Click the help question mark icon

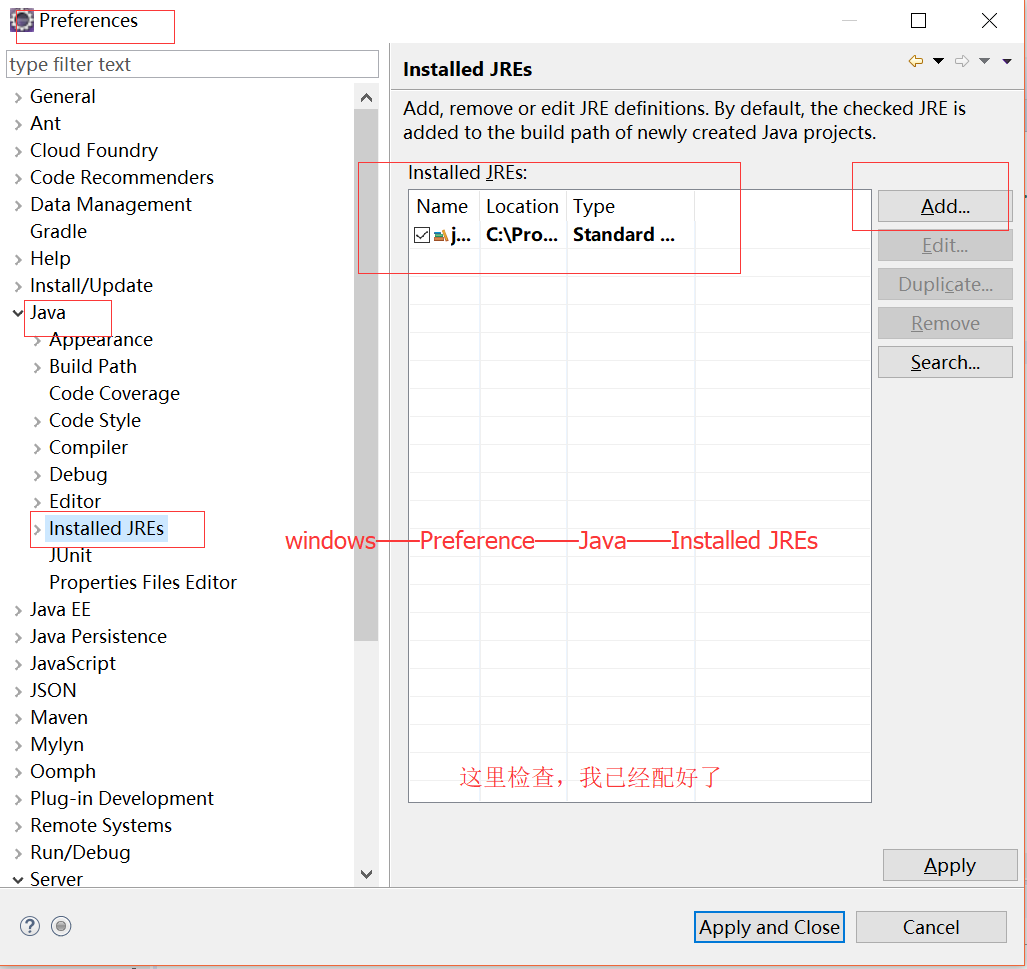pos(29,926)
